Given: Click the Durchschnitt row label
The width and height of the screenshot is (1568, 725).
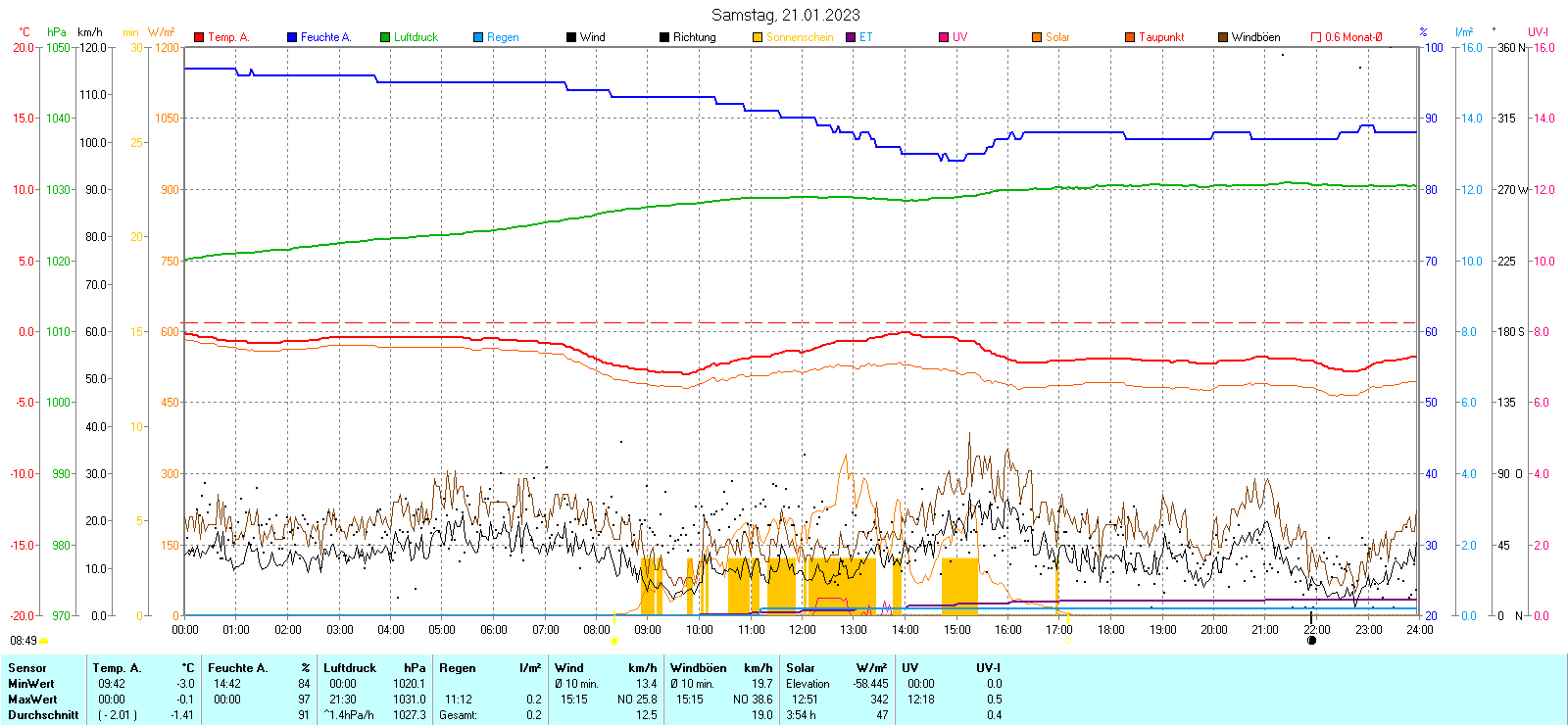Looking at the screenshot, I should coord(43,715).
